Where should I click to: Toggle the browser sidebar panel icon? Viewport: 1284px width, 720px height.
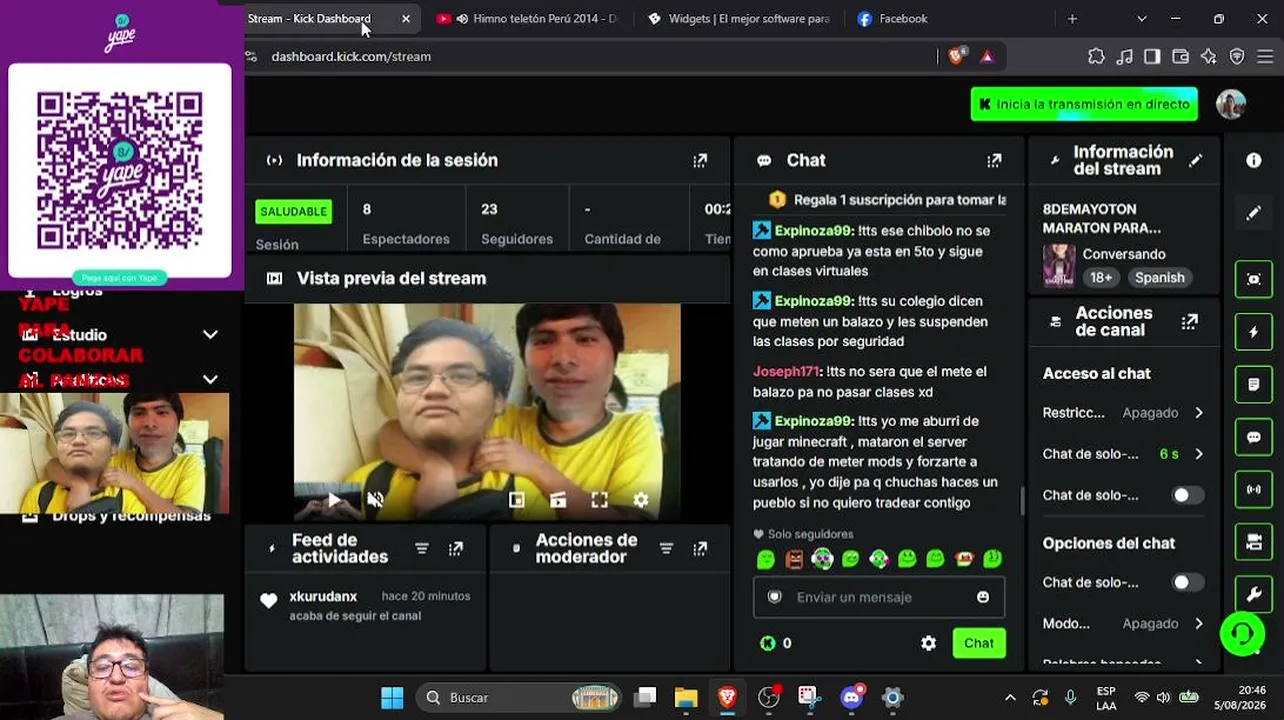(1152, 56)
